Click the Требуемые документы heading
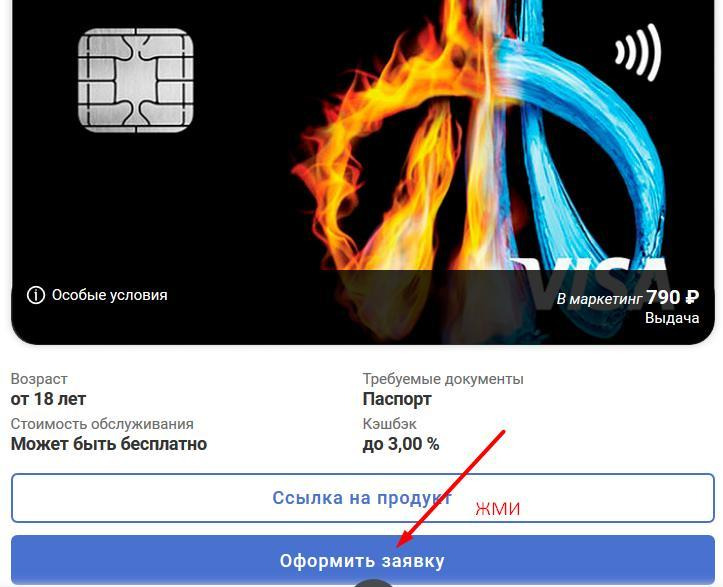The height and width of the screenshot is (587, 723). coord(443,379)
